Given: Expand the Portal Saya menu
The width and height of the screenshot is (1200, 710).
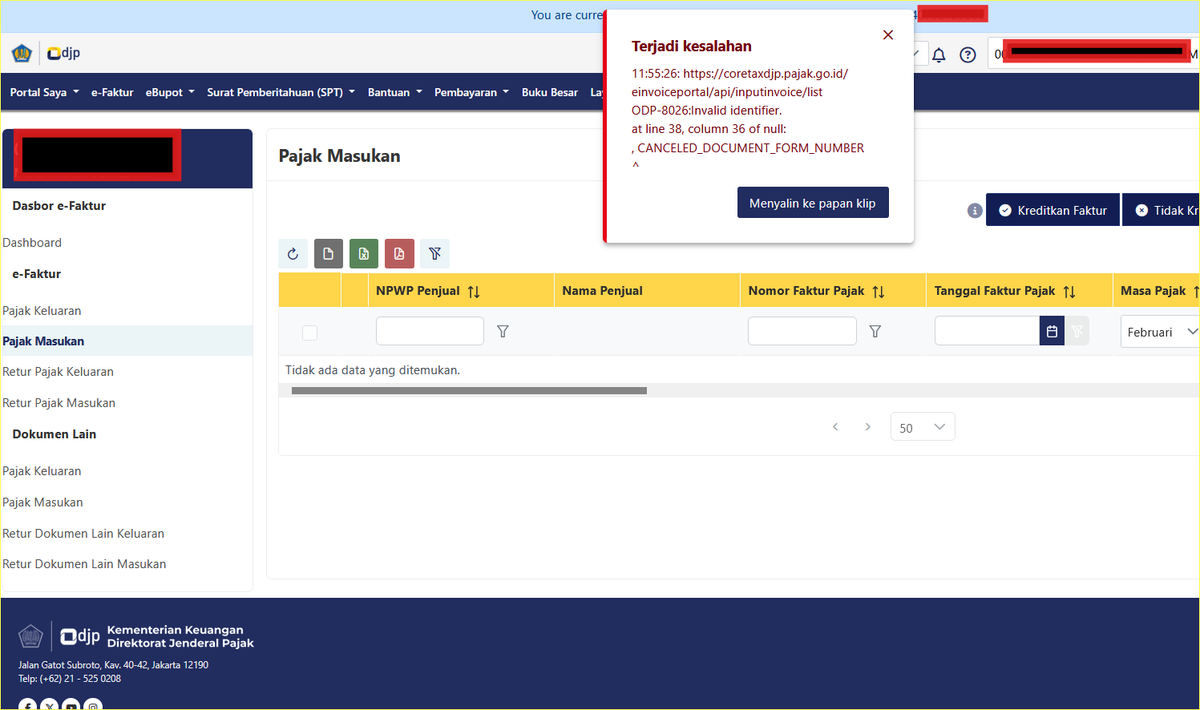Looking at the screenshot, I should click(x=44, y=92).
